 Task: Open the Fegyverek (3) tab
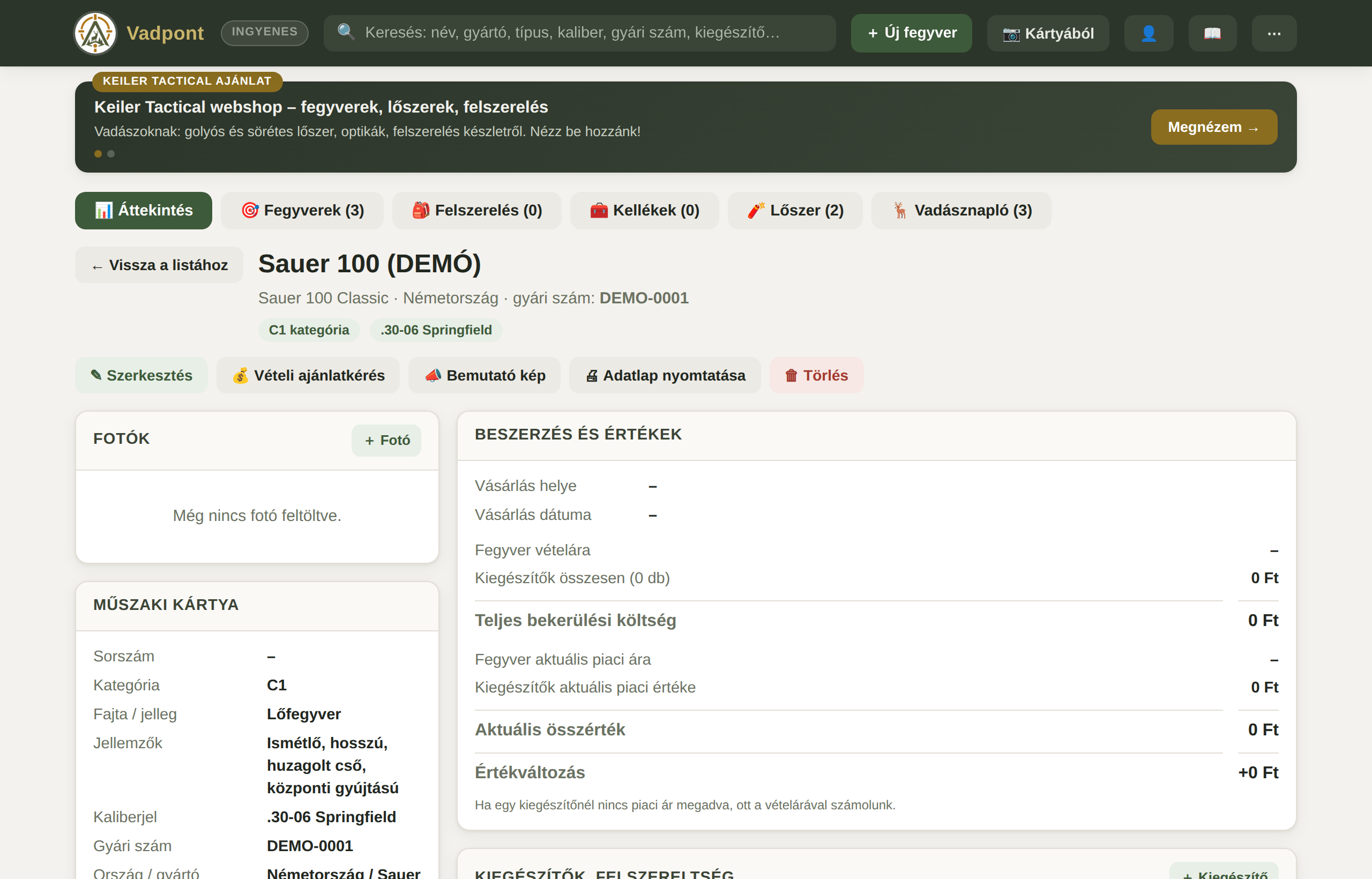302,211
